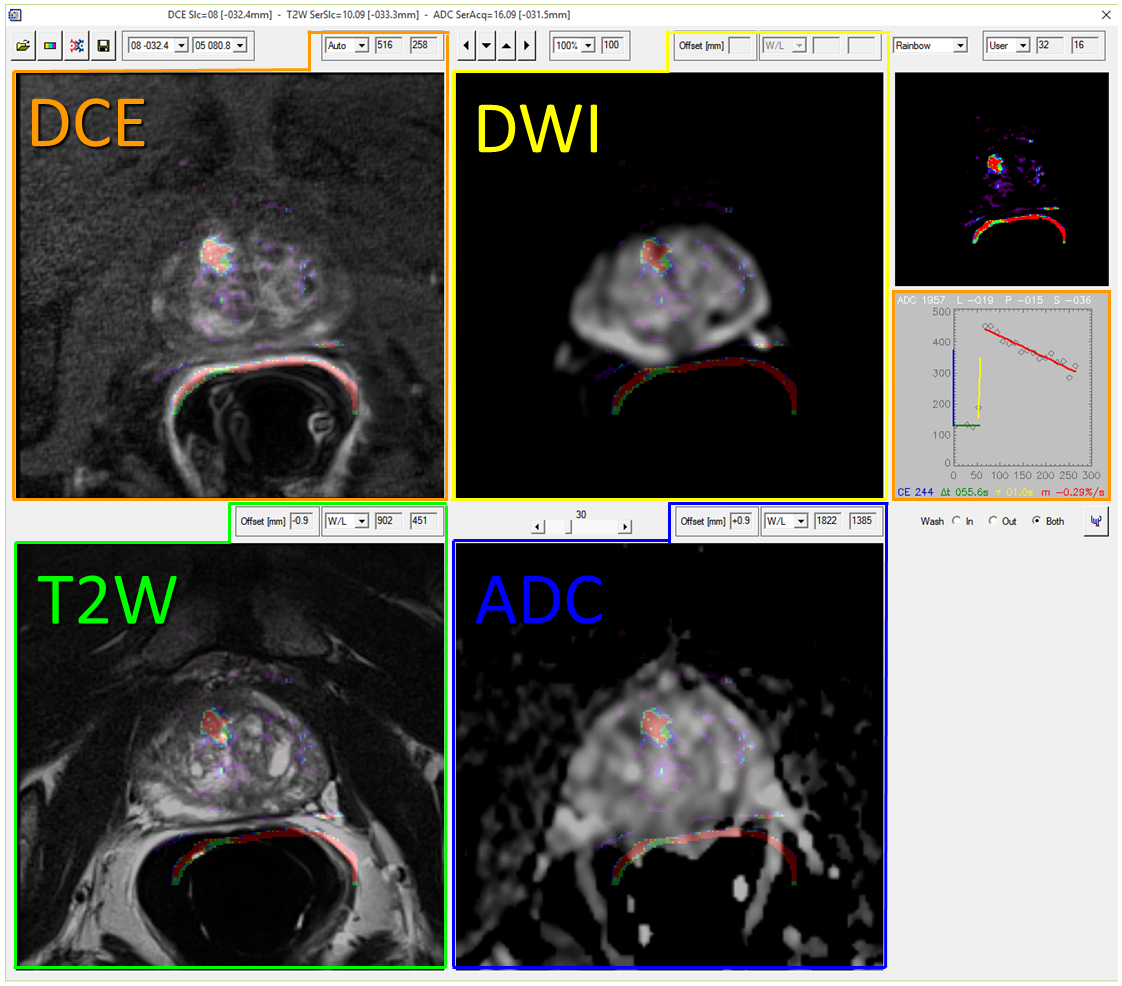Open the Rainbow colormap dropdown

[x=960, y=46]
